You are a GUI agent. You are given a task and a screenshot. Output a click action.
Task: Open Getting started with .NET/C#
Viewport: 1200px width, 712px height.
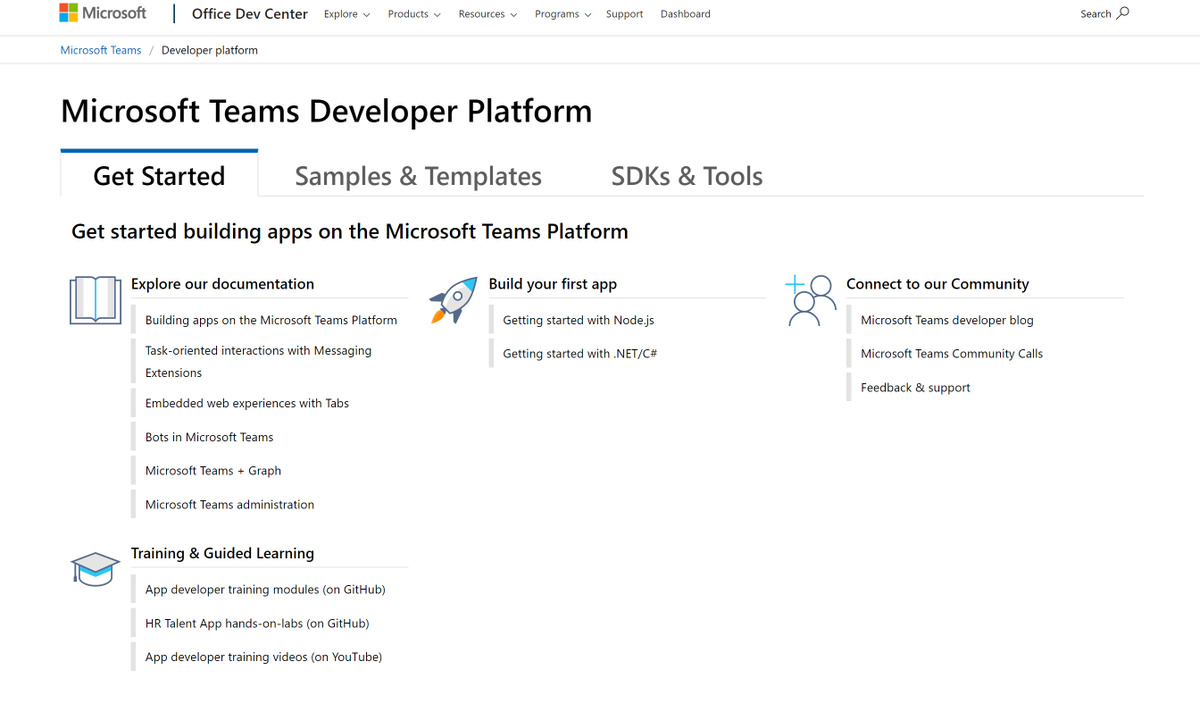580,354
